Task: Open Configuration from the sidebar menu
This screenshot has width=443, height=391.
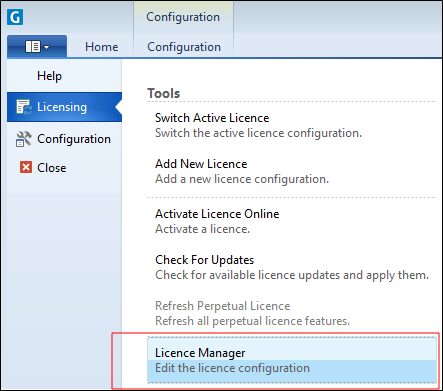Action: [64, 139]
